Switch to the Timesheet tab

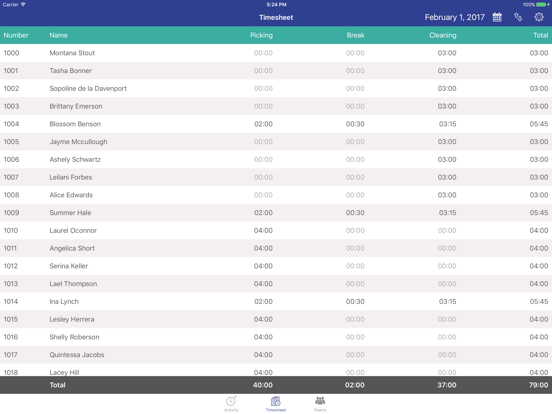click(x=276, y=403)
